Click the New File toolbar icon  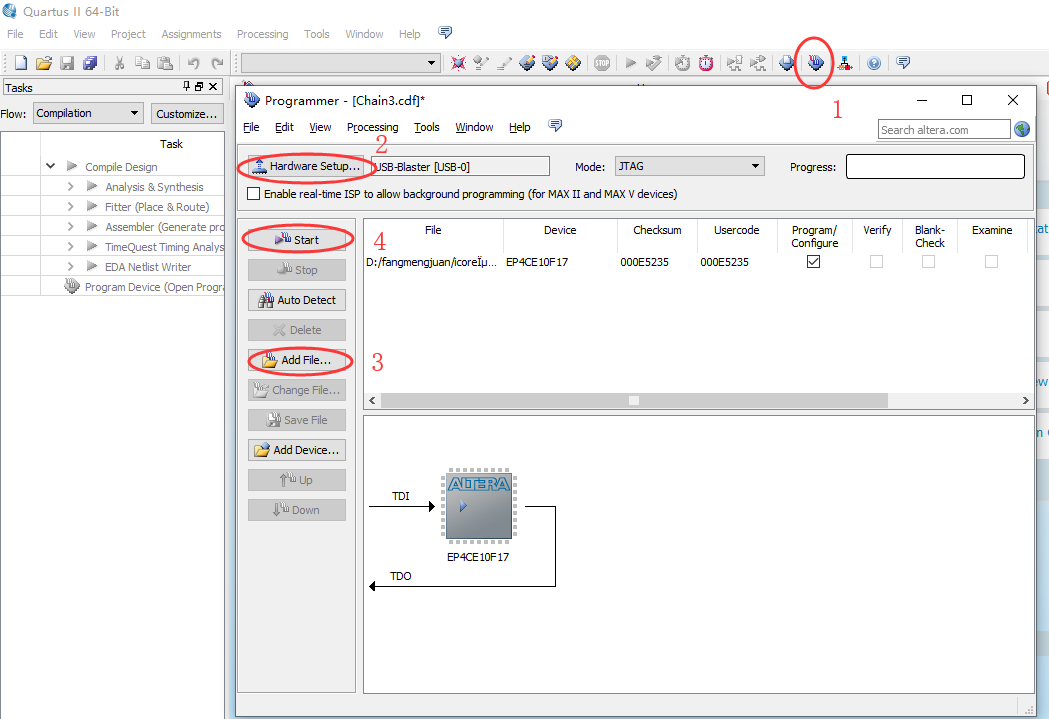click(x=20, y=63)
